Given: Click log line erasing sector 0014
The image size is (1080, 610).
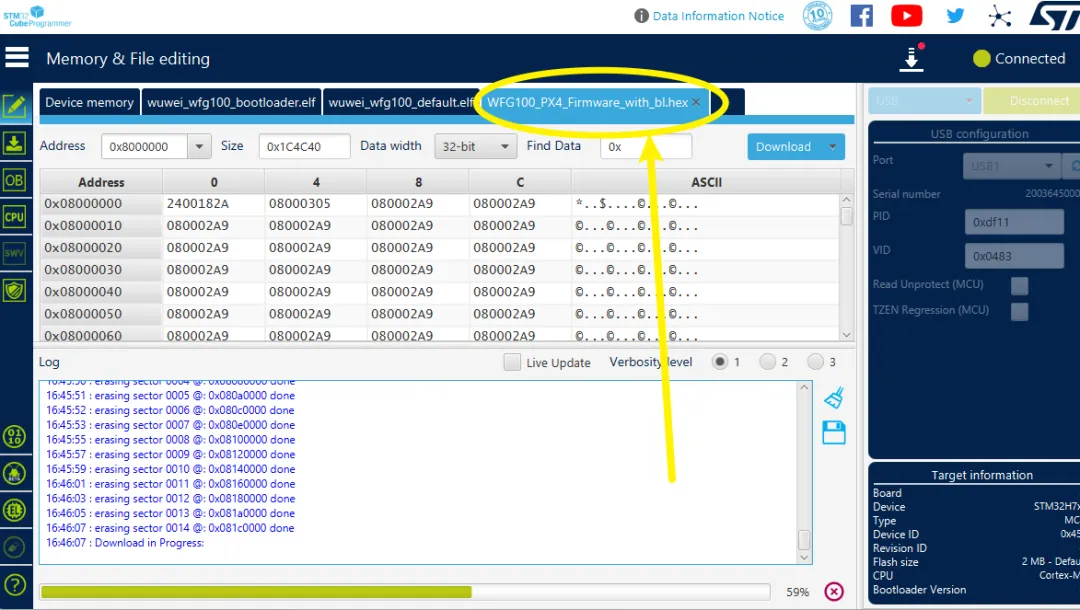Looking at the screenshot, I should 170,528.
